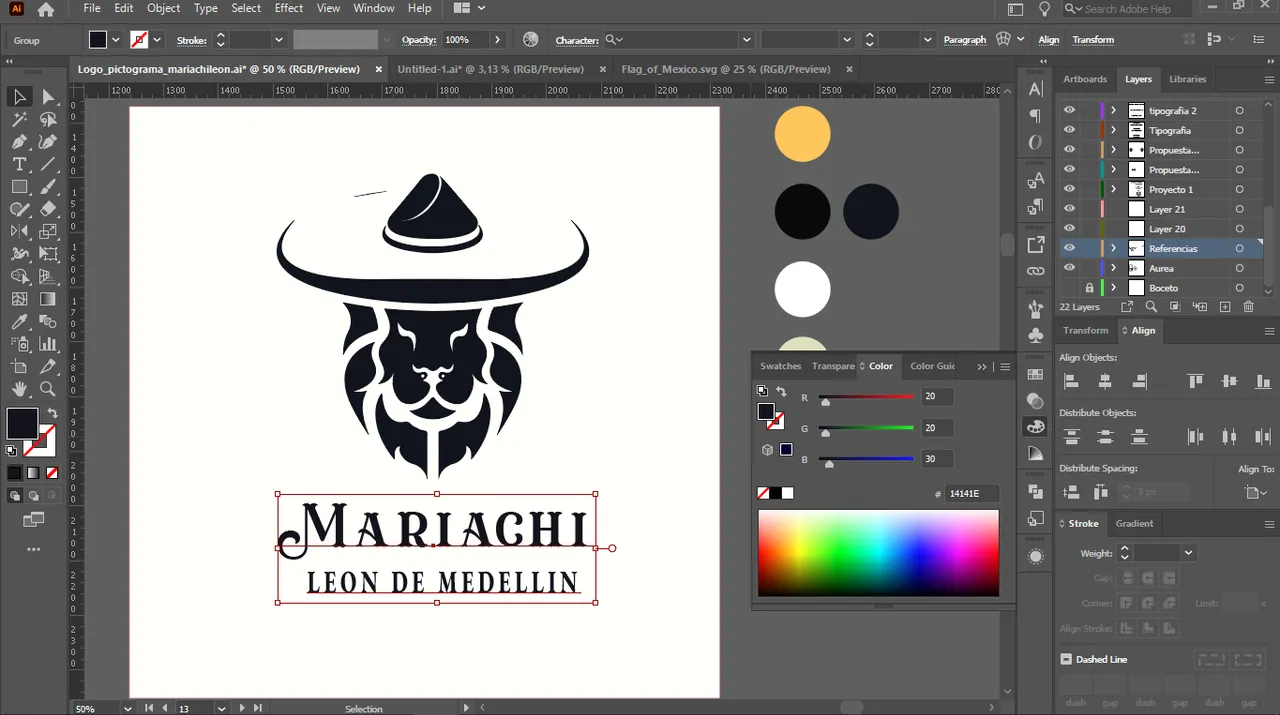1280x715 pixels.
Task: Activate the Hand tool
Action: coord(19,389)
